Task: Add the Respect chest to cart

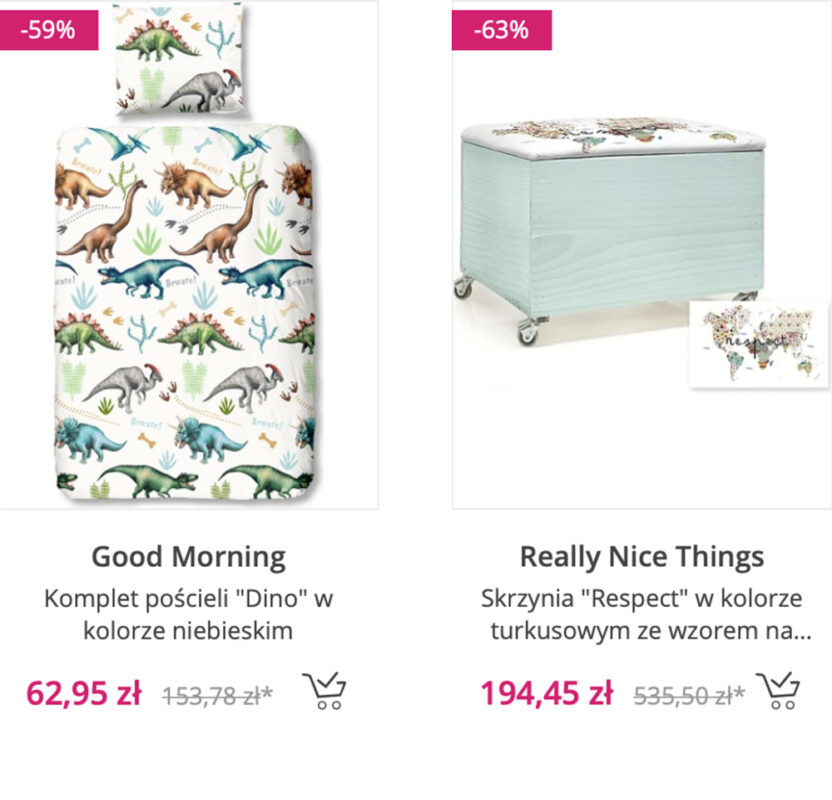Action: [778, 690]
